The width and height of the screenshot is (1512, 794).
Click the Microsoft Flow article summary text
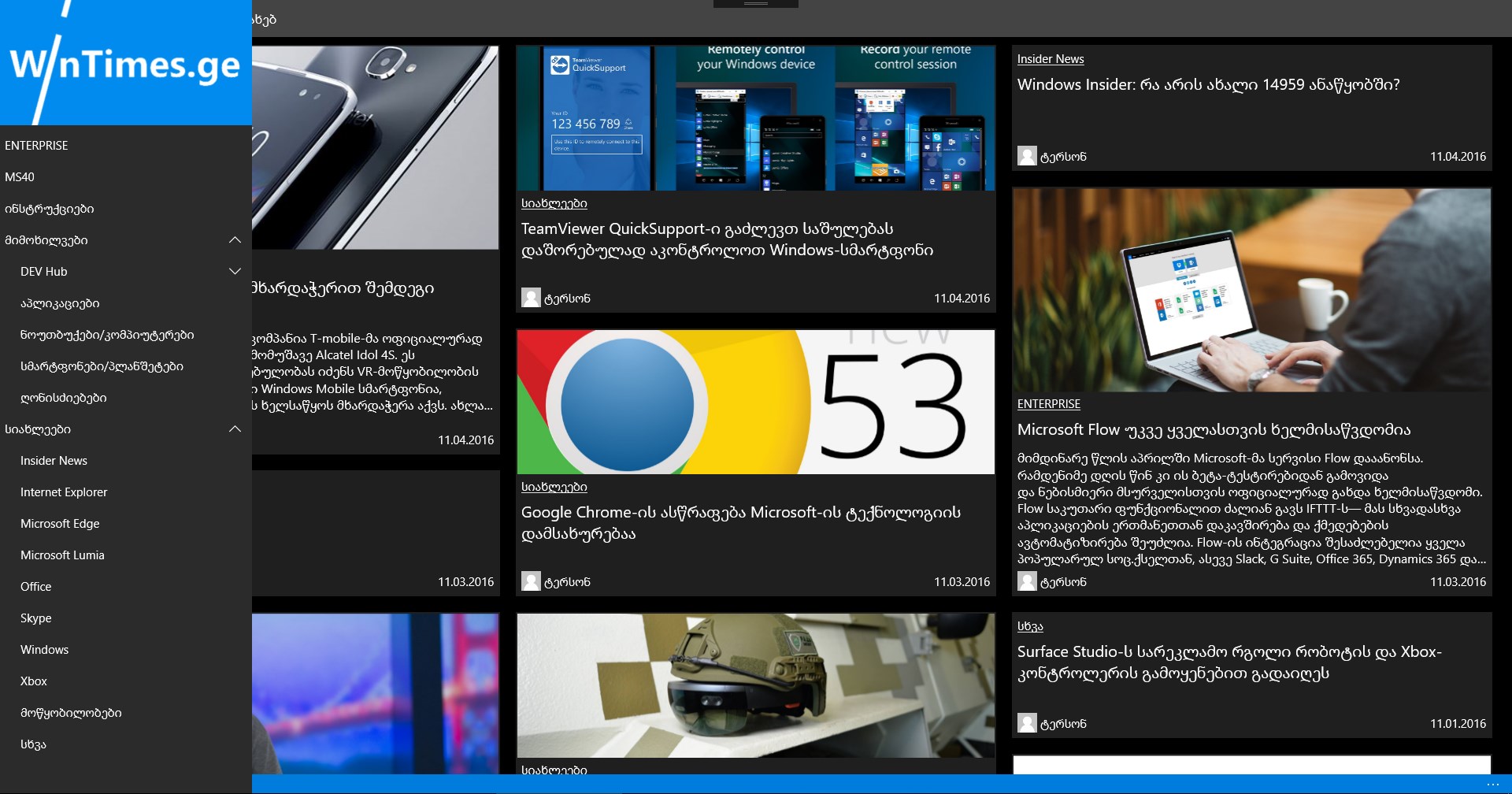(1251, 509)
